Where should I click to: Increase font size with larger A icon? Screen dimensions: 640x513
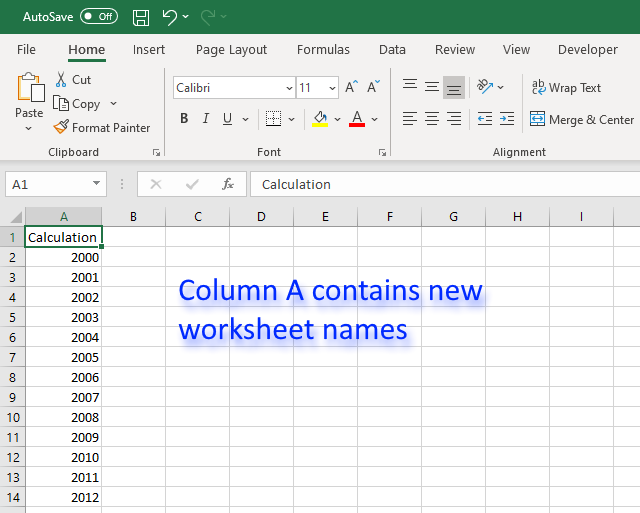click(x=351, y=88)
